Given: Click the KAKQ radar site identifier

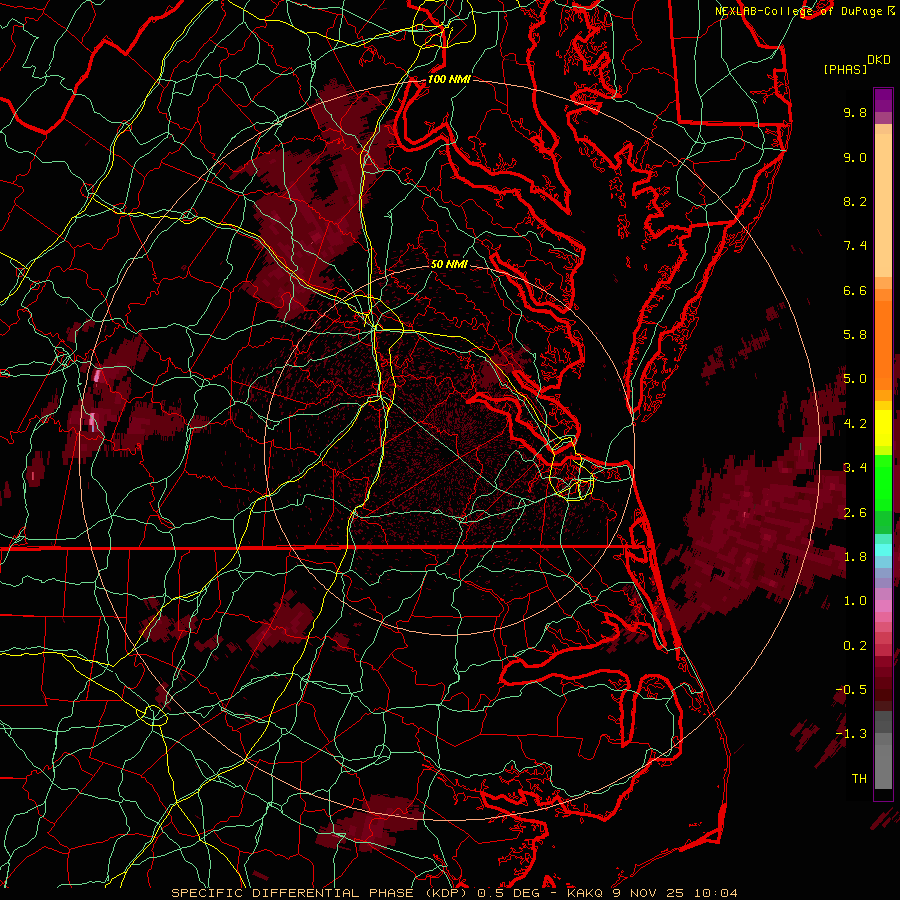Looking at the screenshot, I should coord(584,893).
